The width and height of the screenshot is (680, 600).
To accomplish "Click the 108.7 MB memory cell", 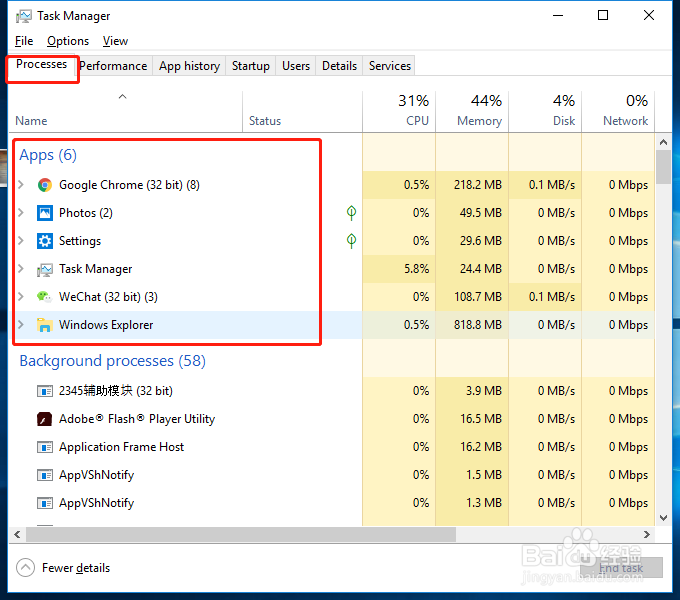I will click(472, 297).
